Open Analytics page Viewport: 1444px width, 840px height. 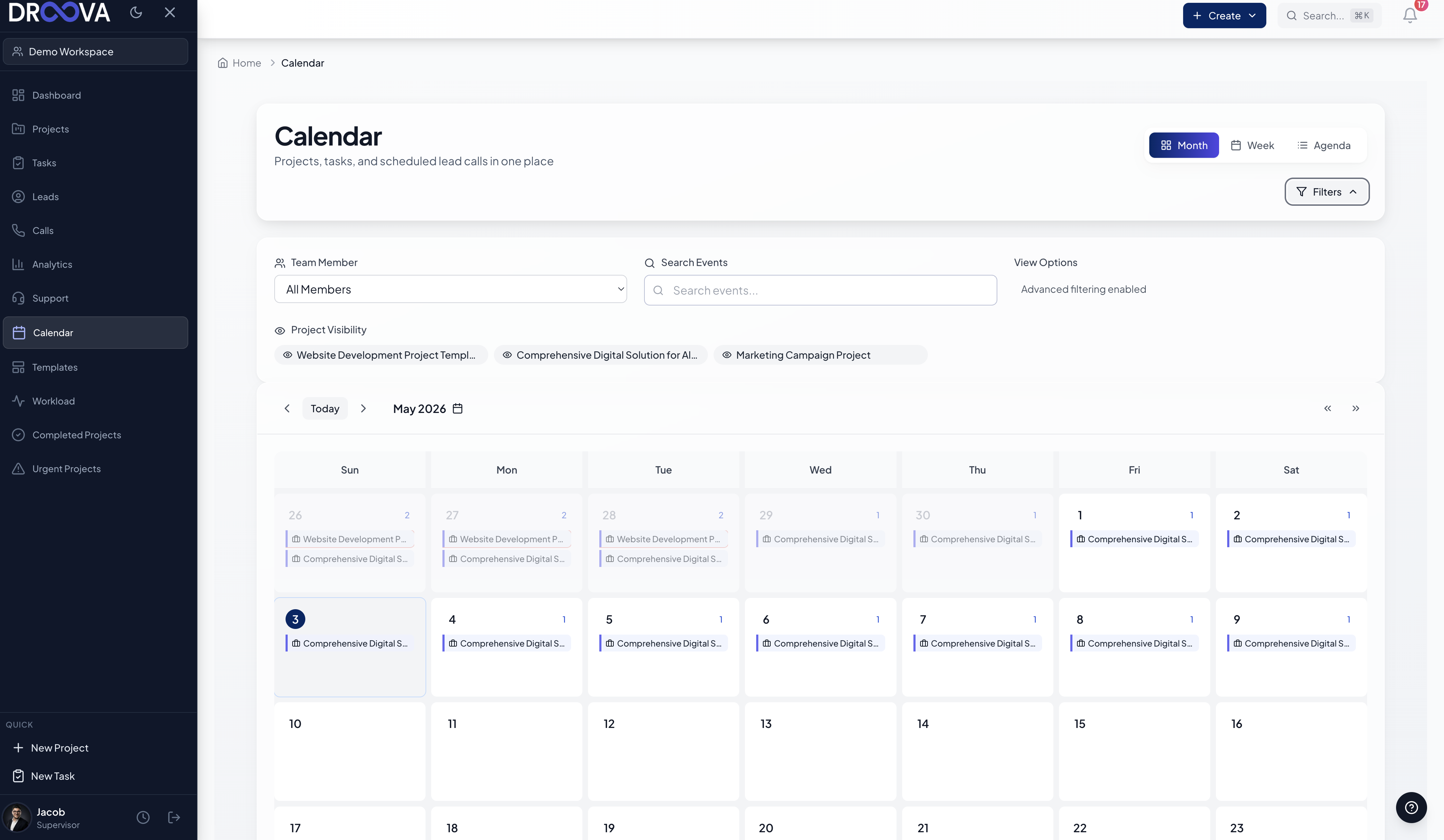coord(95,264)
